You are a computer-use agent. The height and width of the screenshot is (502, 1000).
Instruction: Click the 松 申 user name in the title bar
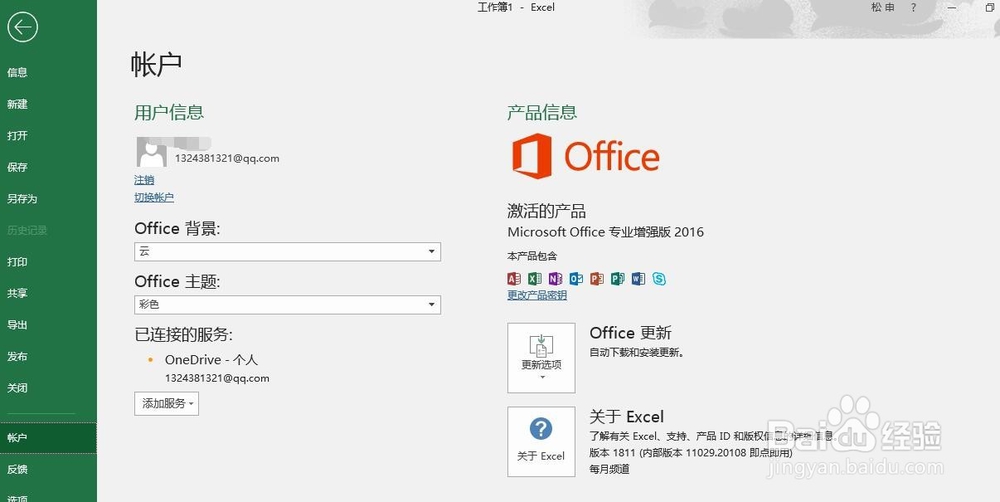[x=883, y=7]
